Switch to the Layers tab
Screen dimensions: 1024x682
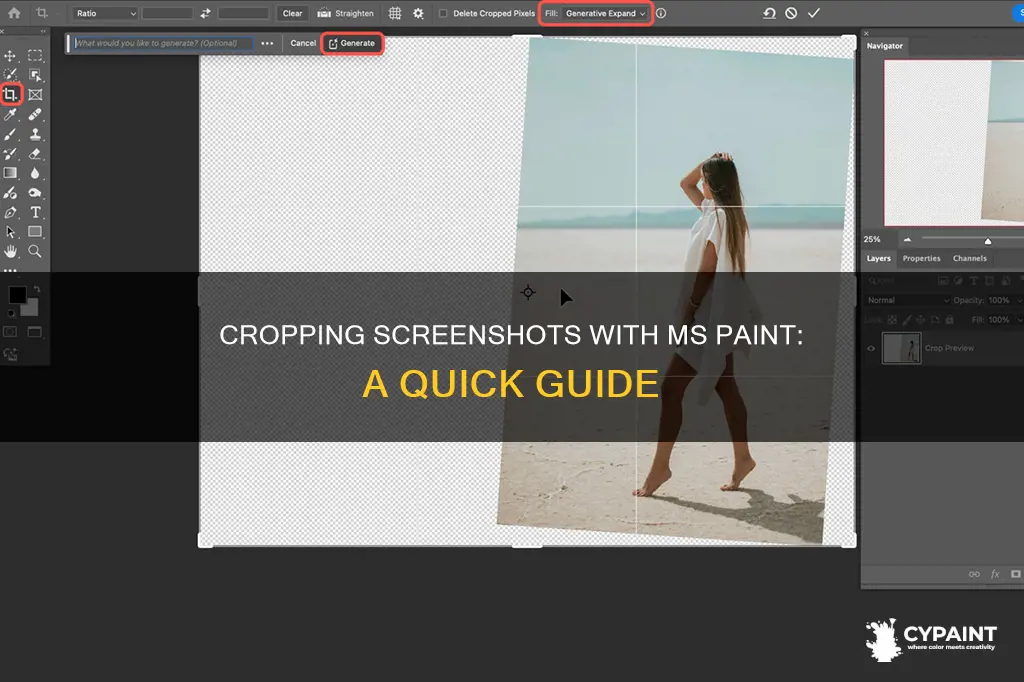pos(878,259)
